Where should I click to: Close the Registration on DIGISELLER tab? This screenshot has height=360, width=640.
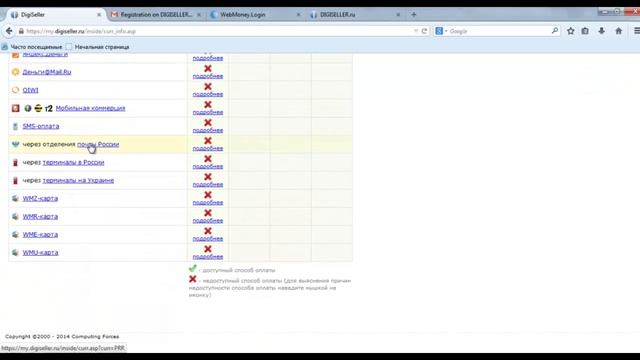click(199, 15)
